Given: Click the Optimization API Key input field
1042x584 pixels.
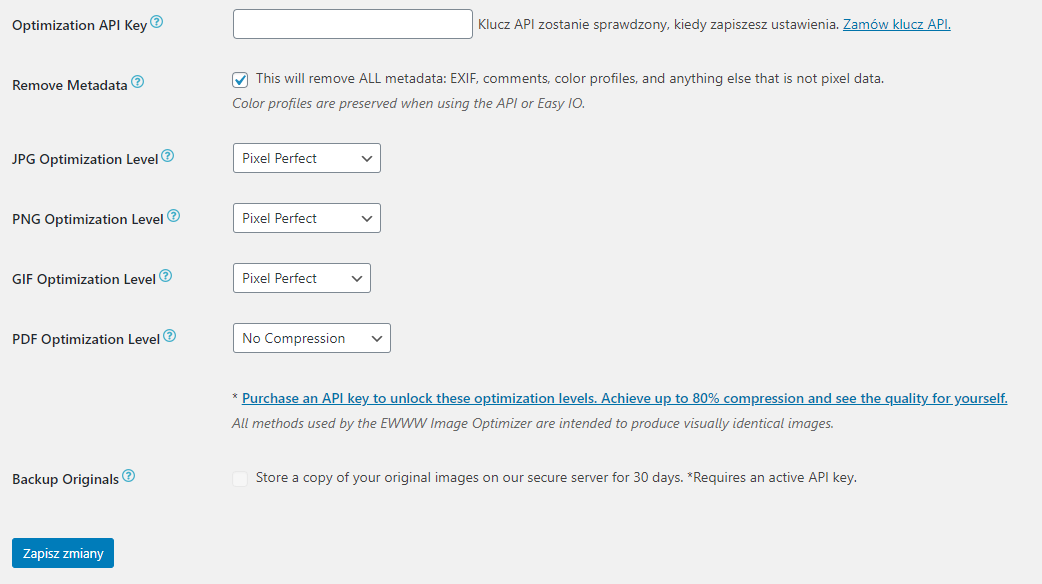Looking at the screenshot, I should tap(352, 24).
